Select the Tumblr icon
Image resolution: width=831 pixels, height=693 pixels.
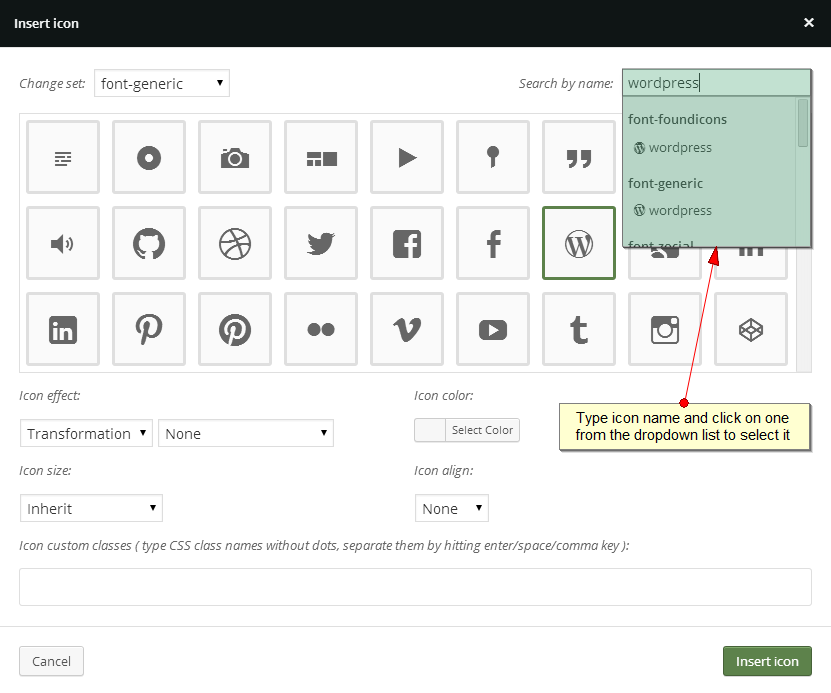[x=578, y=329]
